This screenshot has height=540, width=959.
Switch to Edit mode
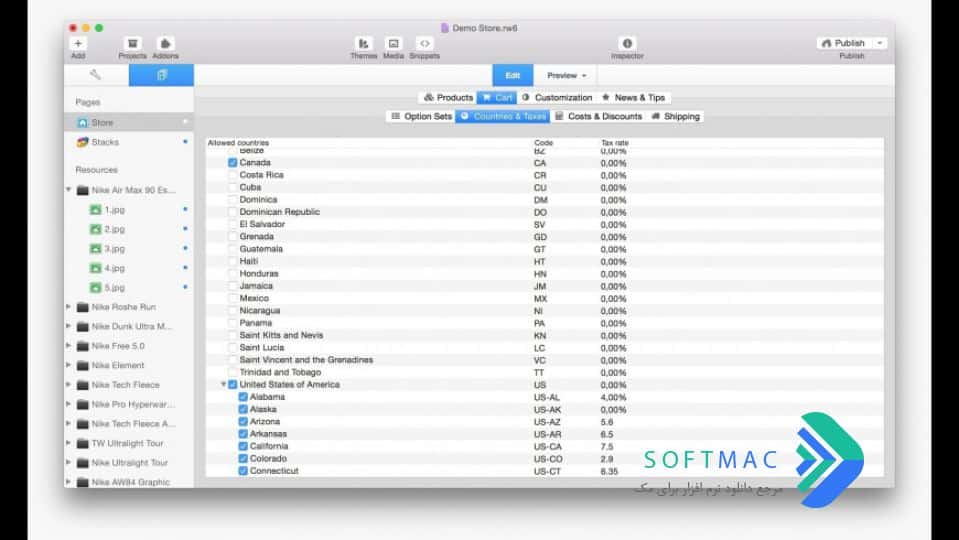pos(513,75)
